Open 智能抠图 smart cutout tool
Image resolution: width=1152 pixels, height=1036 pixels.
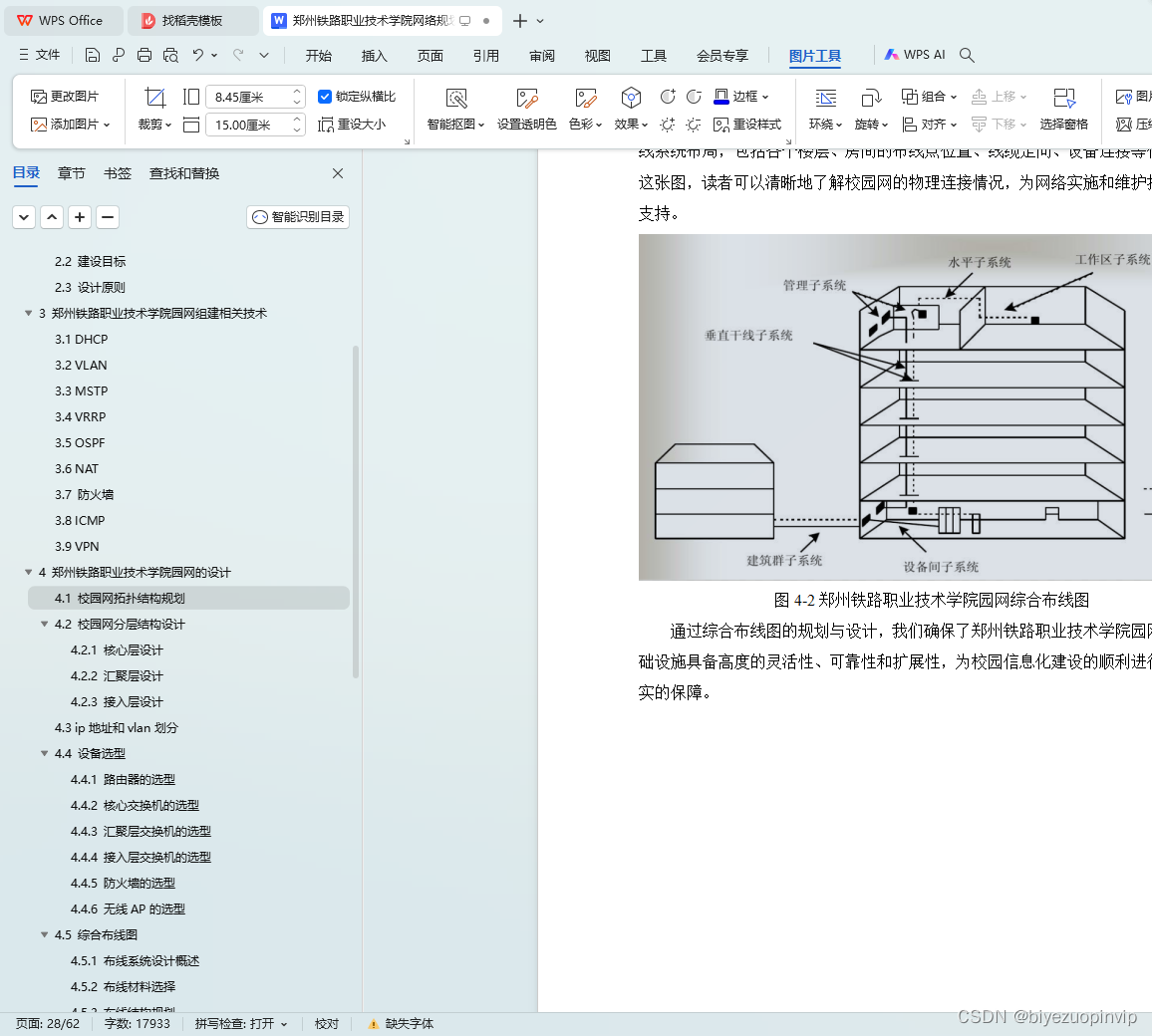[456, 110]
